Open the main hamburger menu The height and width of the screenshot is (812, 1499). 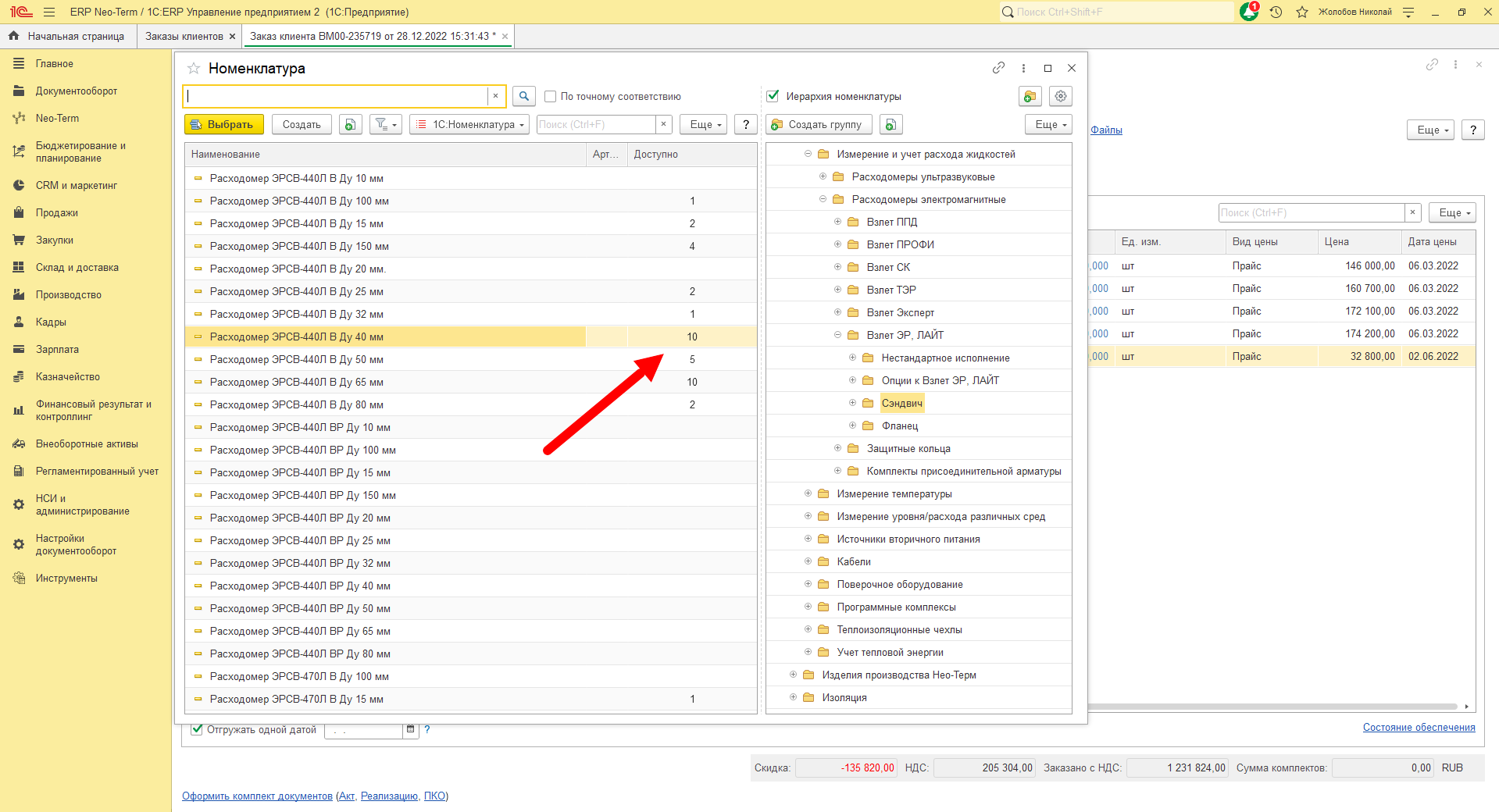(49, 12)
